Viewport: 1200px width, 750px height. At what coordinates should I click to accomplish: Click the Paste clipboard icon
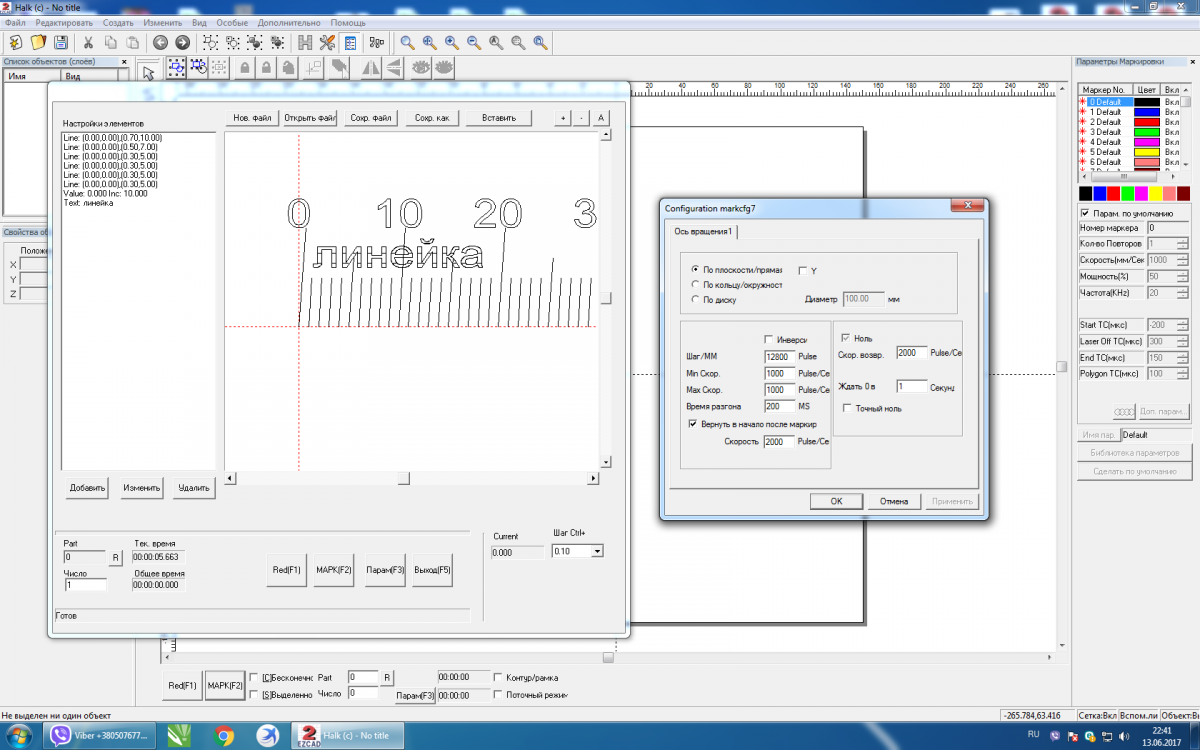[132, 42]
